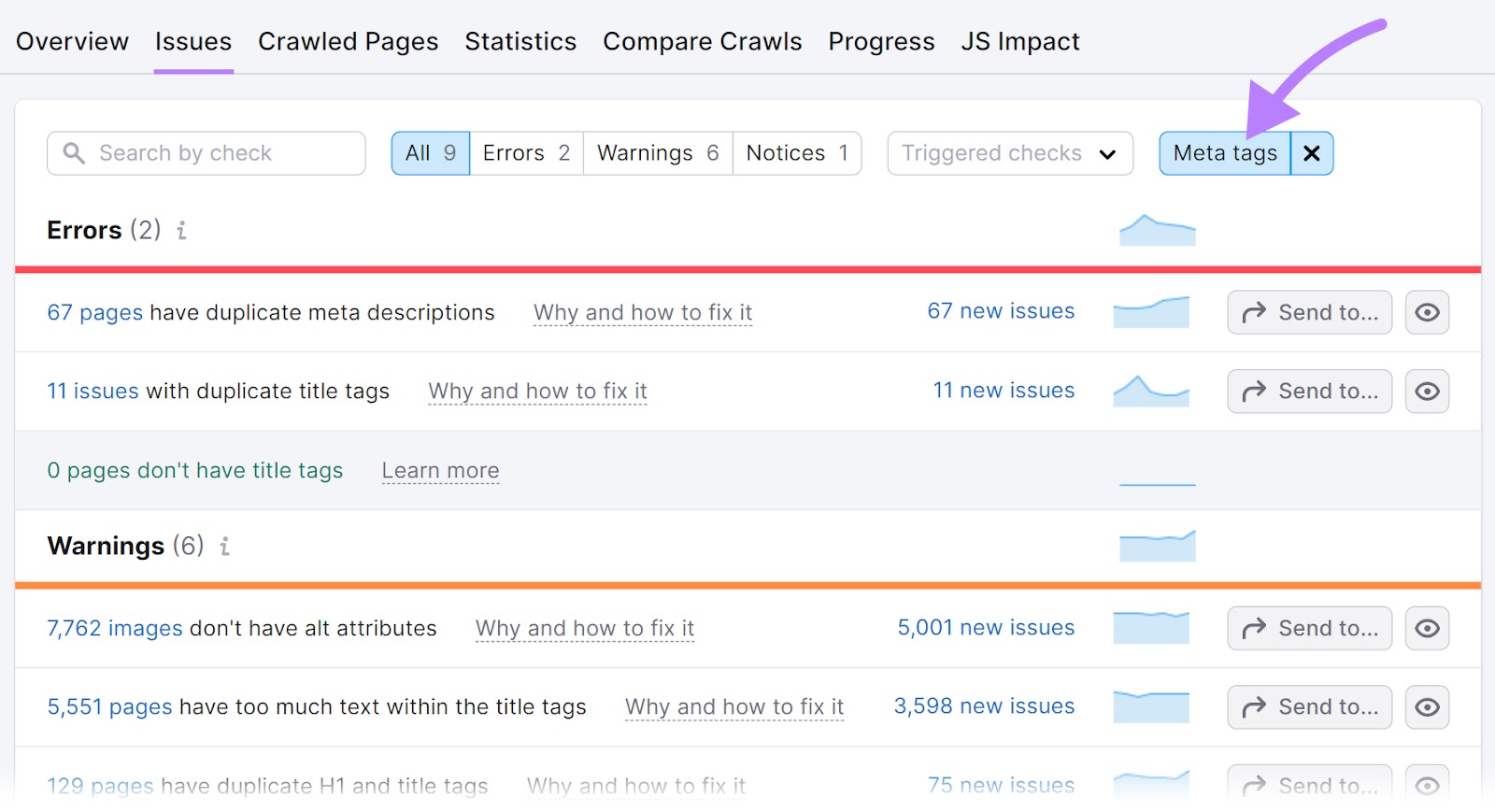Filter by Notices 1

point(797,153)
